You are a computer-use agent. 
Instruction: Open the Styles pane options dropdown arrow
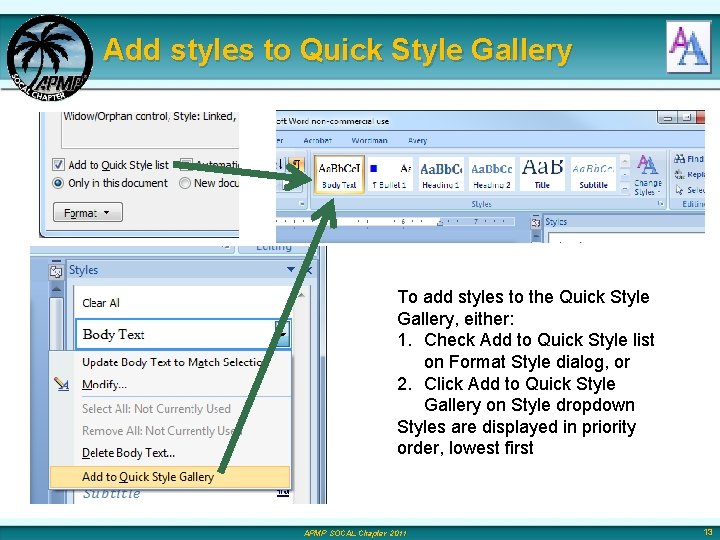[x=291, y=269]
